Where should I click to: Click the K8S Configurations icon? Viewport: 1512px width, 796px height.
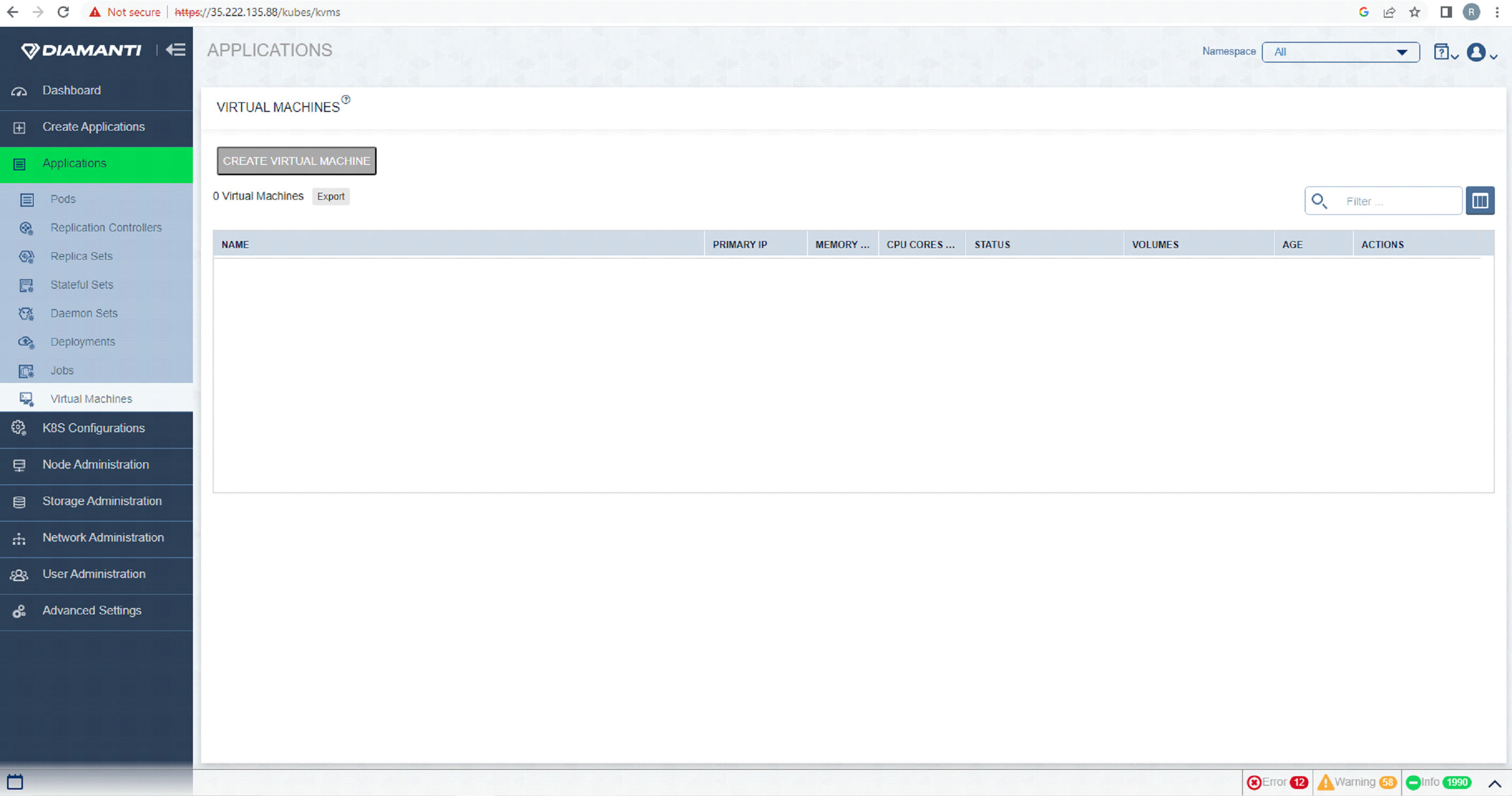coord(18,428)
